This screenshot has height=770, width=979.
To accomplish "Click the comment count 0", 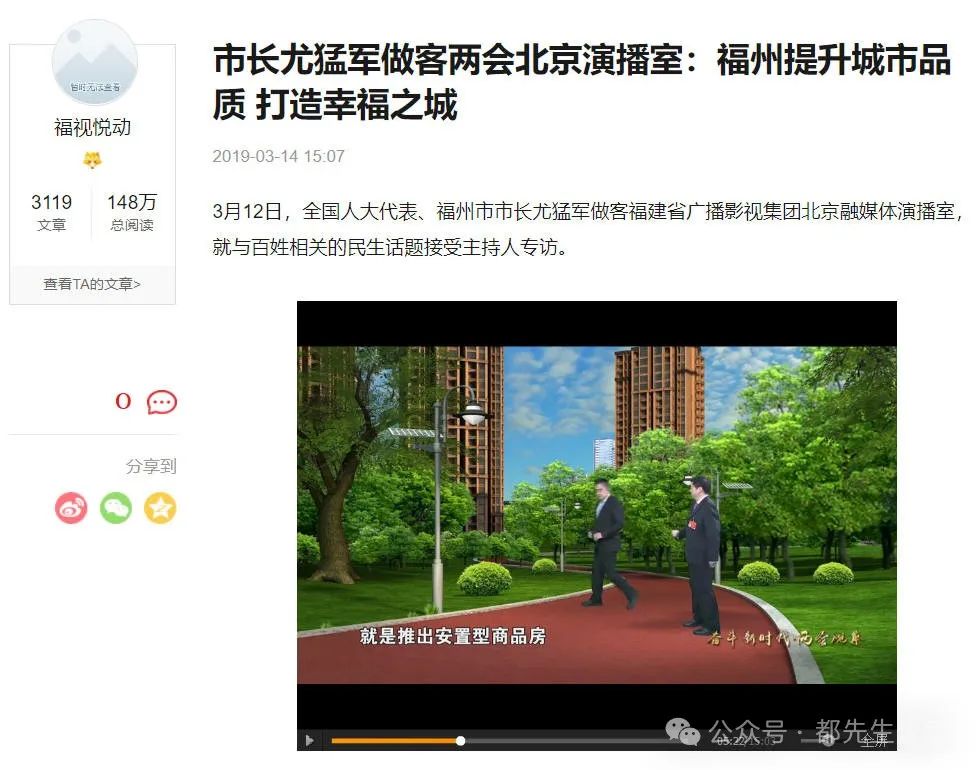I will pyautogui.click(x=123, y=401).
